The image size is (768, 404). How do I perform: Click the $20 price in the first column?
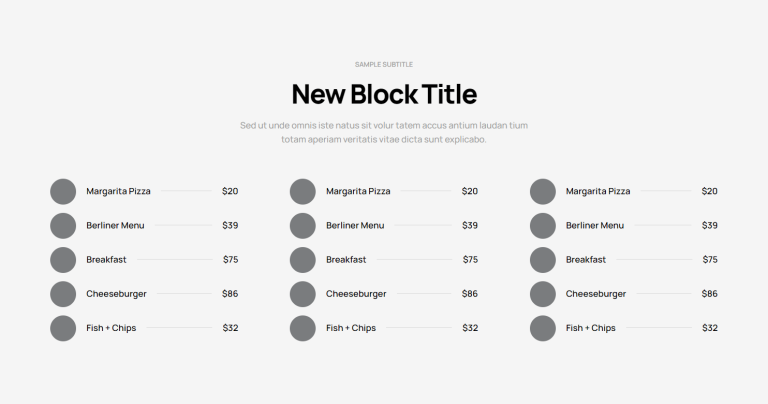(230, 191)
